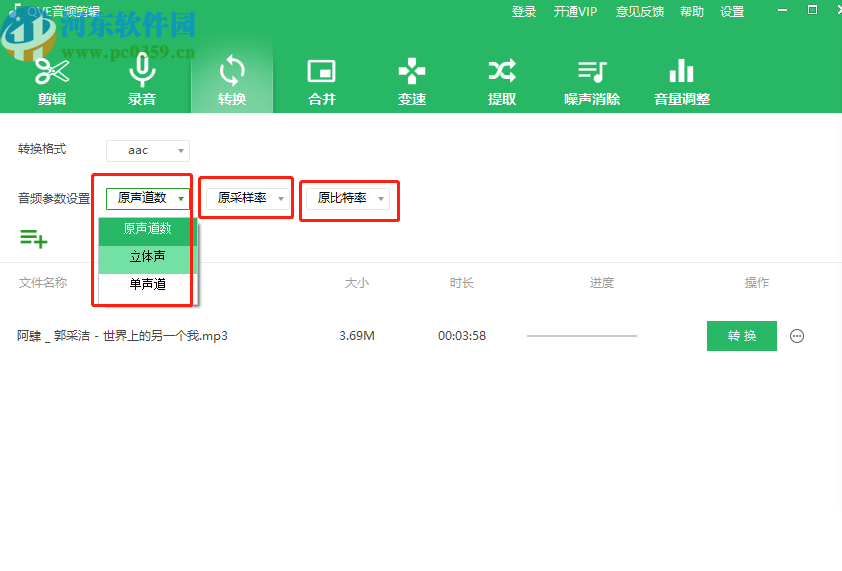
Task: Click 开通VIP in the title bar
Action: (x=575, y=12)
